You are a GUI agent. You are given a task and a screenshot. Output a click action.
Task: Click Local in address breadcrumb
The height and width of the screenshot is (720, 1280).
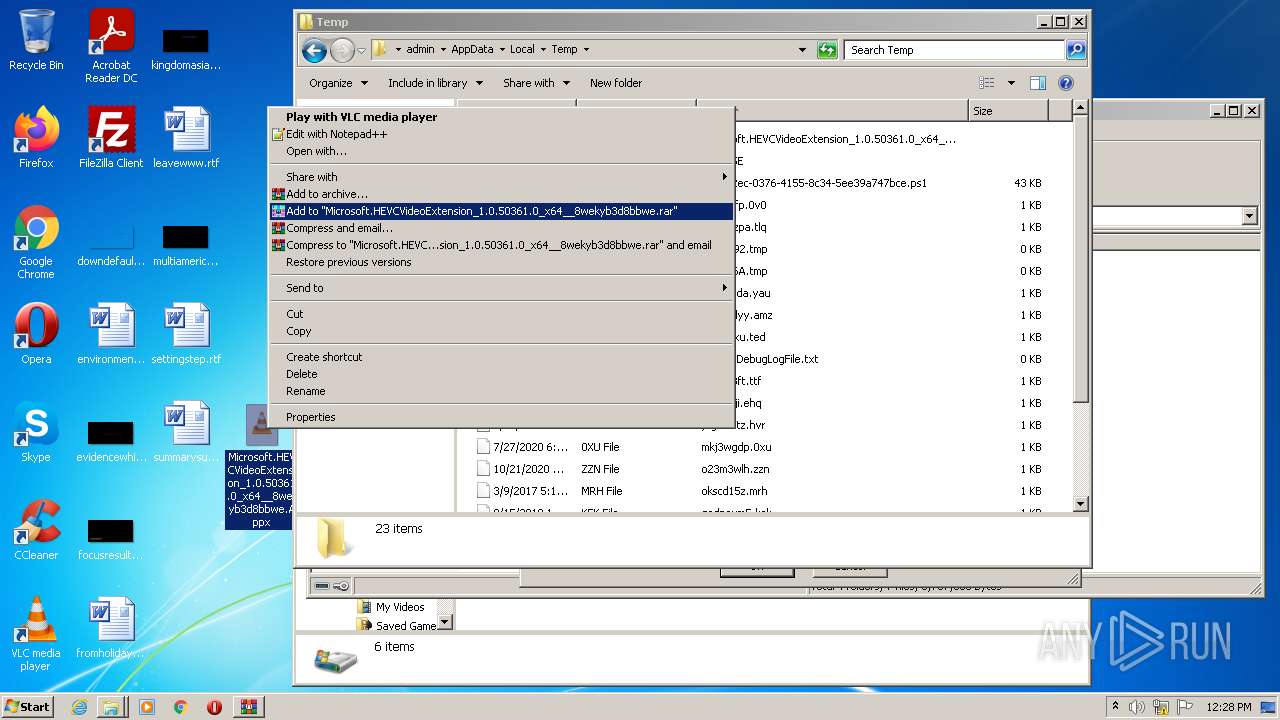522,50
